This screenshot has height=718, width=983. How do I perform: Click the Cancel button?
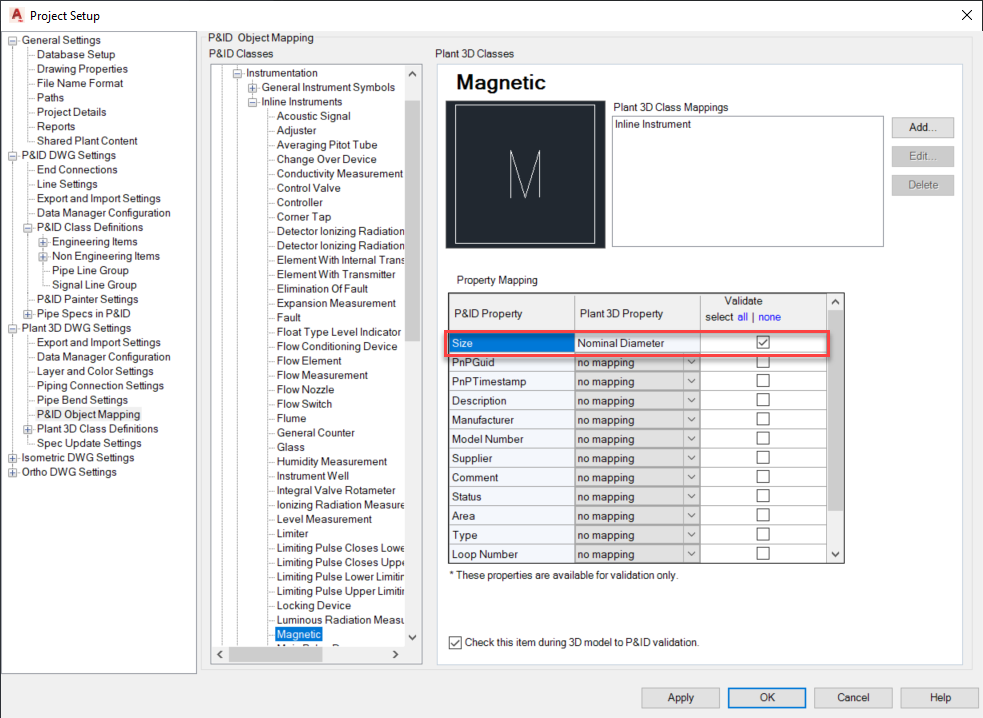point(853,697)
